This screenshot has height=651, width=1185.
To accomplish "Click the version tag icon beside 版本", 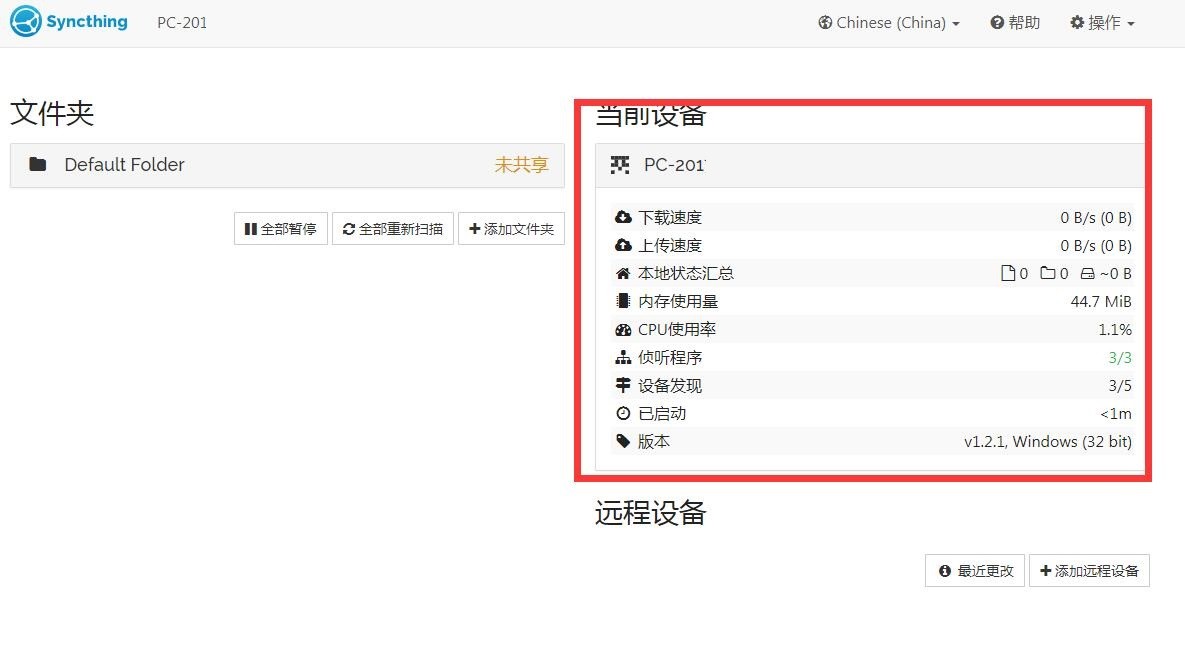I will tap(623, 441).
